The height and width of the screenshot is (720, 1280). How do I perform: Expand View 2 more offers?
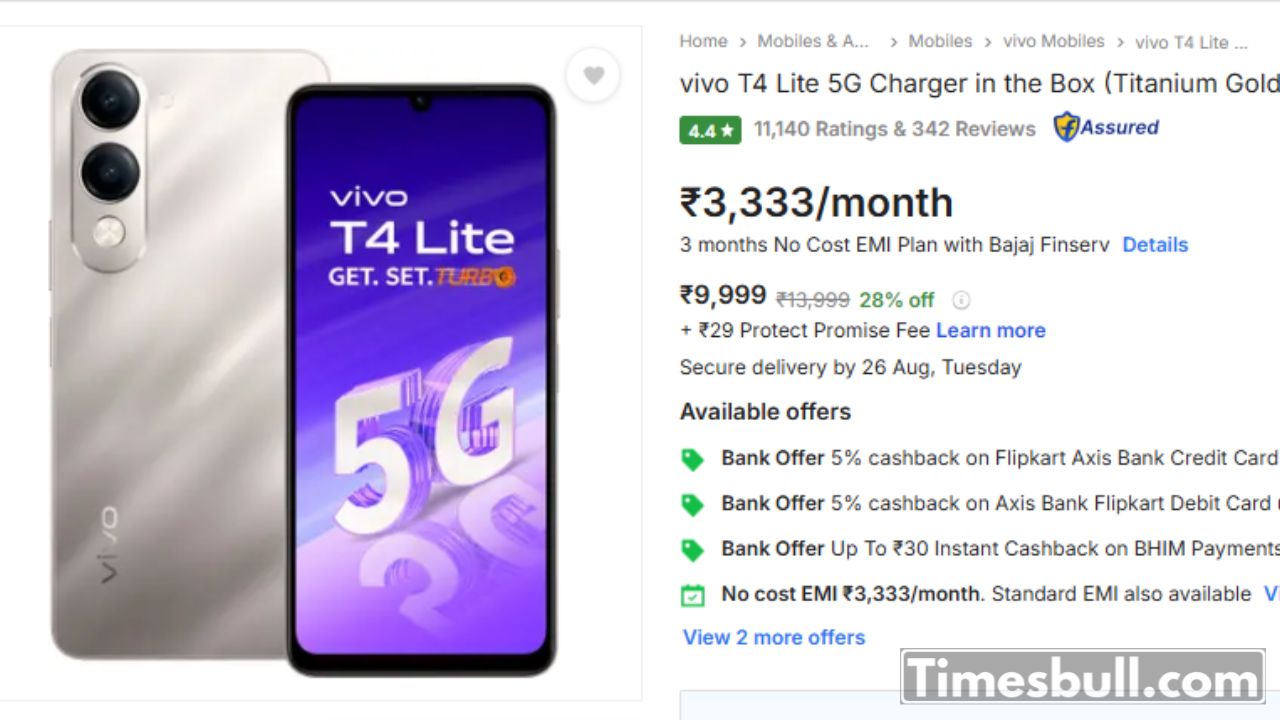[x=774, y=637]
